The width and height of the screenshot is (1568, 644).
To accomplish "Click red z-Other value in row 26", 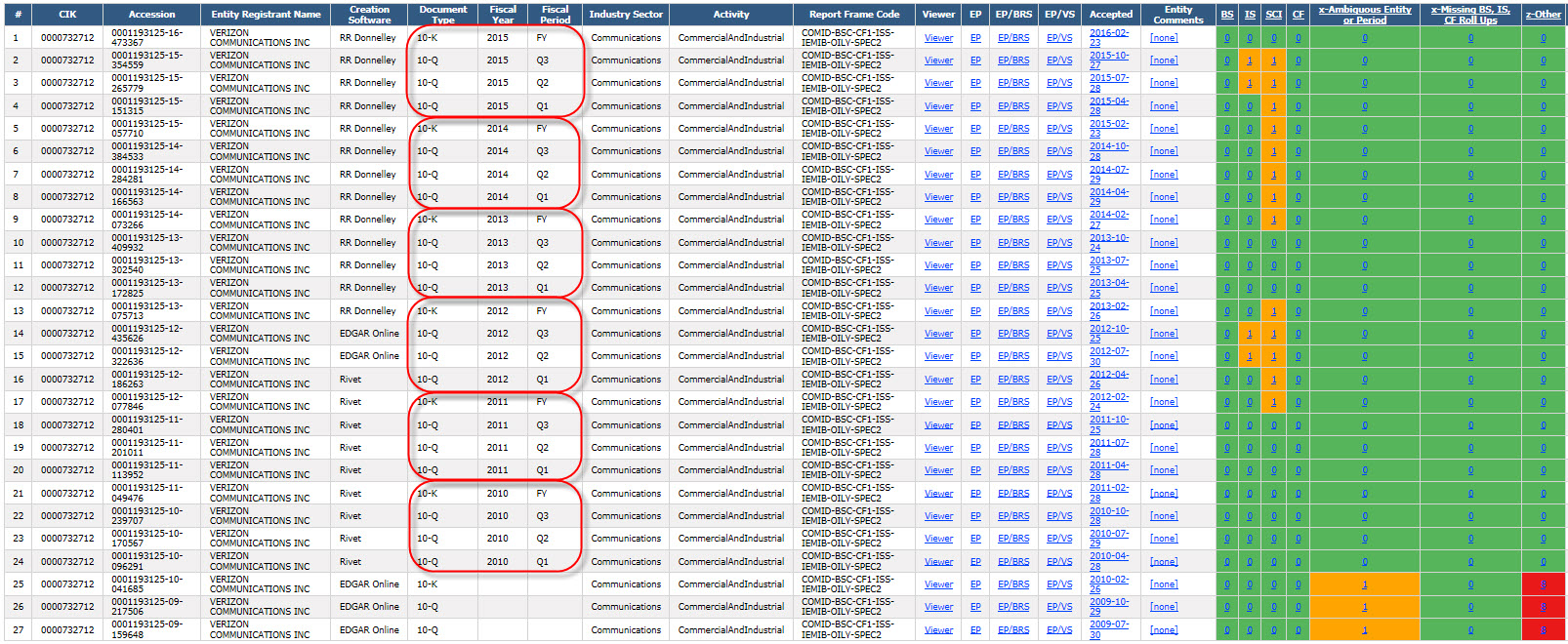I will point(1544,607).
